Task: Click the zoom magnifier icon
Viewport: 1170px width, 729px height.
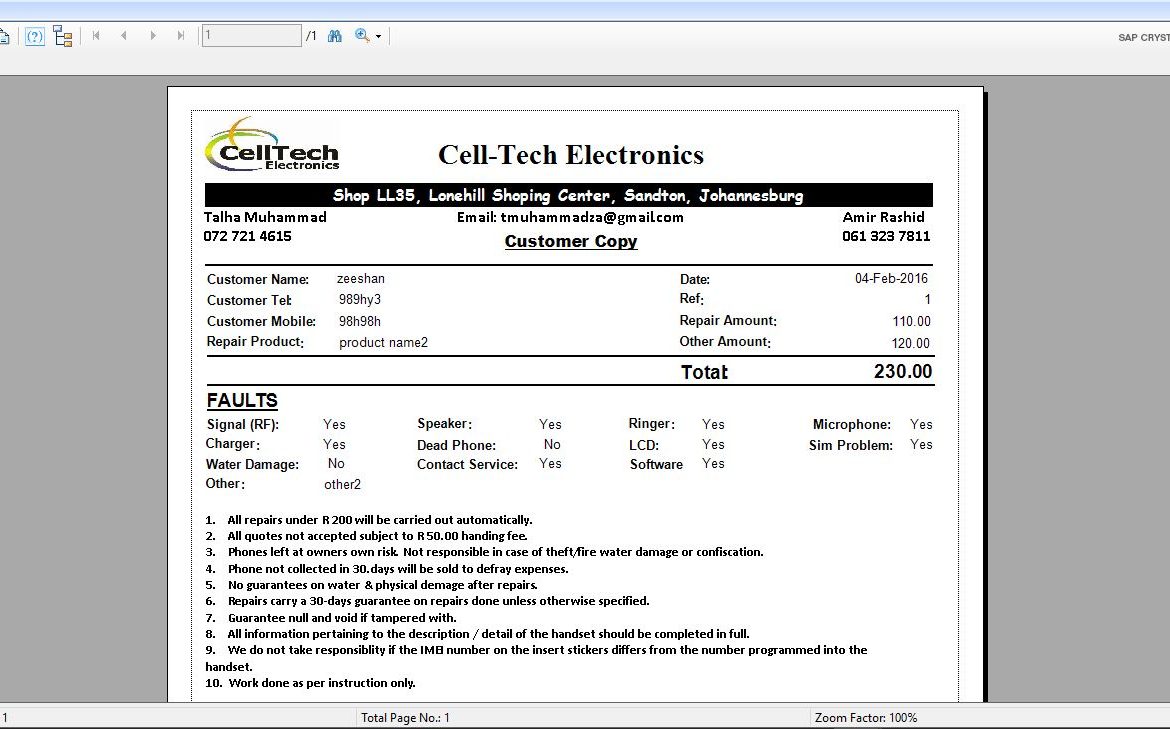Action: pyautogui.click(x=362, y=36)
